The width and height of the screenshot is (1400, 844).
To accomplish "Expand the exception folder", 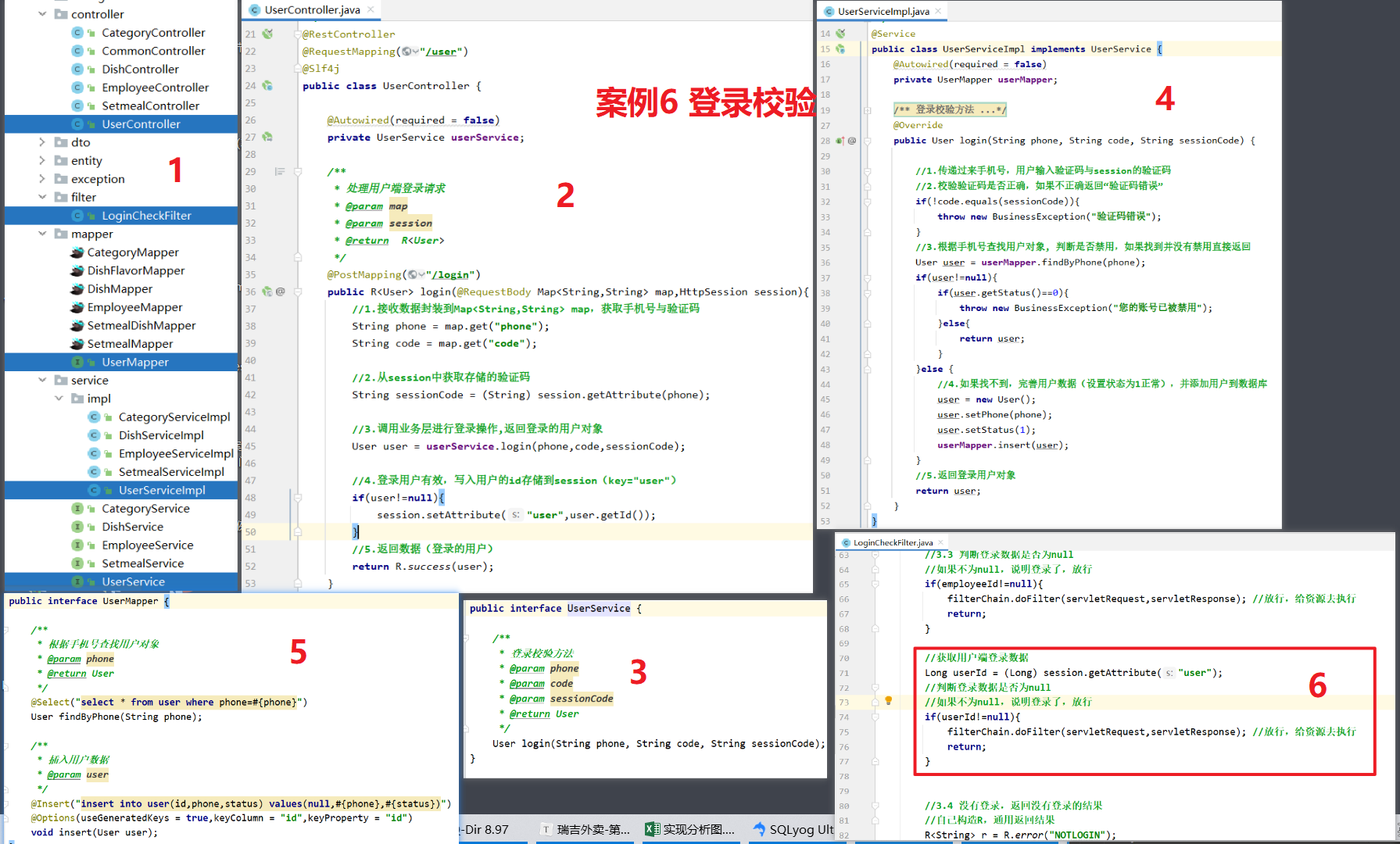I will [42, 179].
